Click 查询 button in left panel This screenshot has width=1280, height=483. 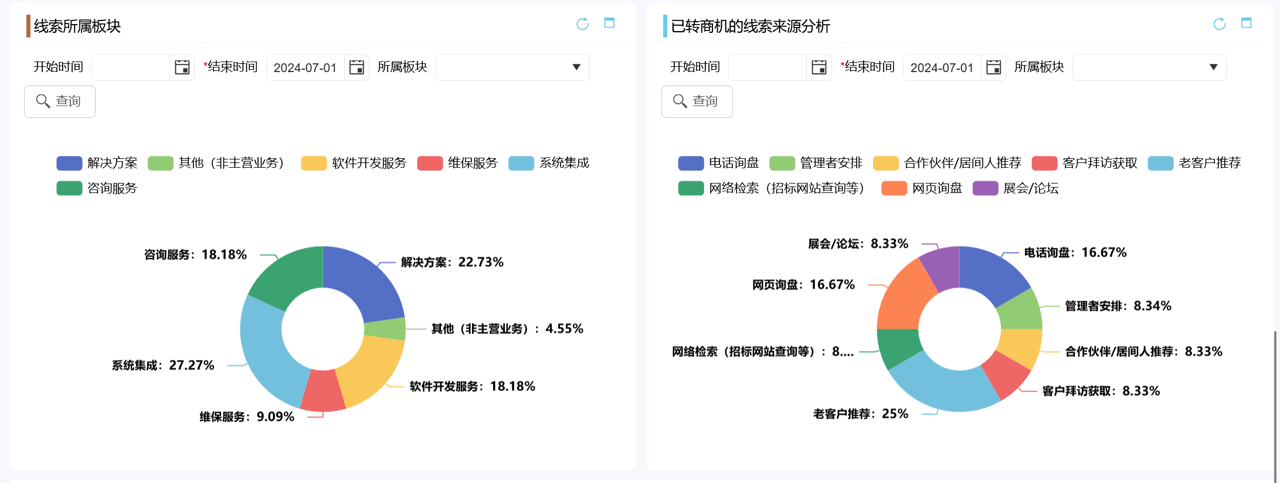[x=60, y=101]
